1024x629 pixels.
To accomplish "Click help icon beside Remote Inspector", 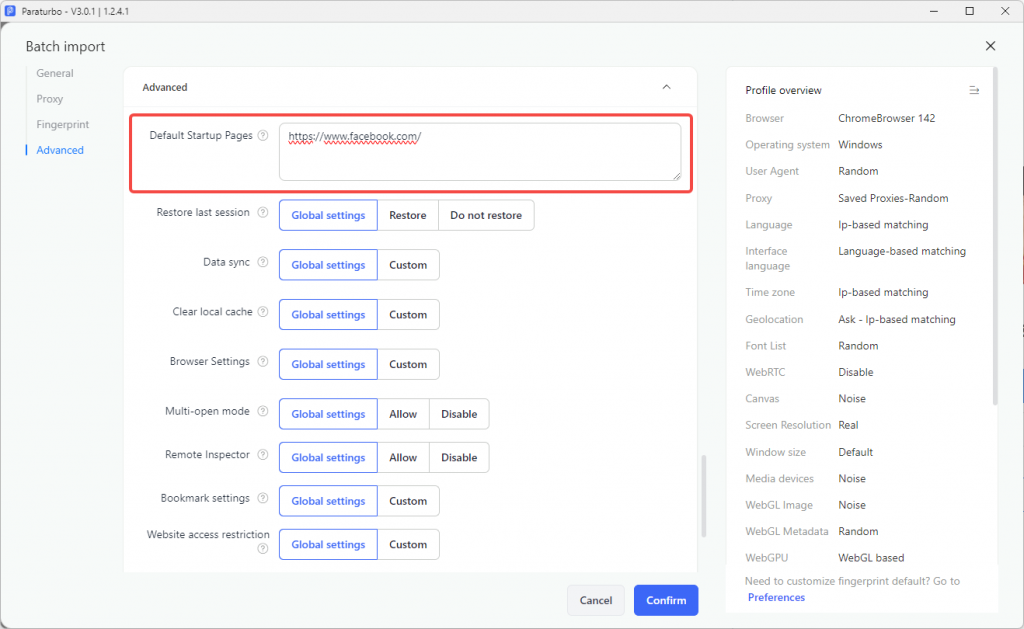I will pyautogui.click(x=263, y=455).
